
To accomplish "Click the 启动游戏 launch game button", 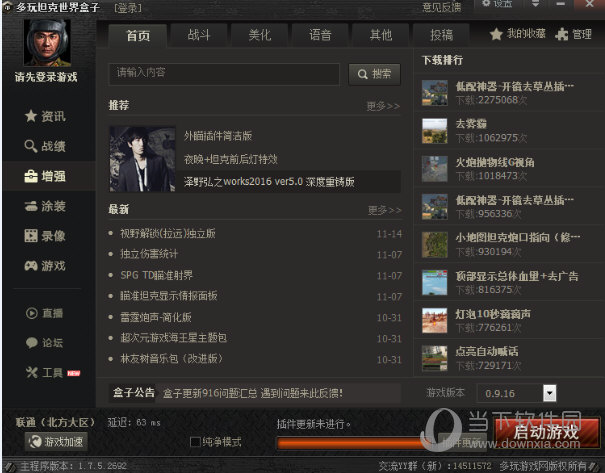I will (x=545, y=433).
